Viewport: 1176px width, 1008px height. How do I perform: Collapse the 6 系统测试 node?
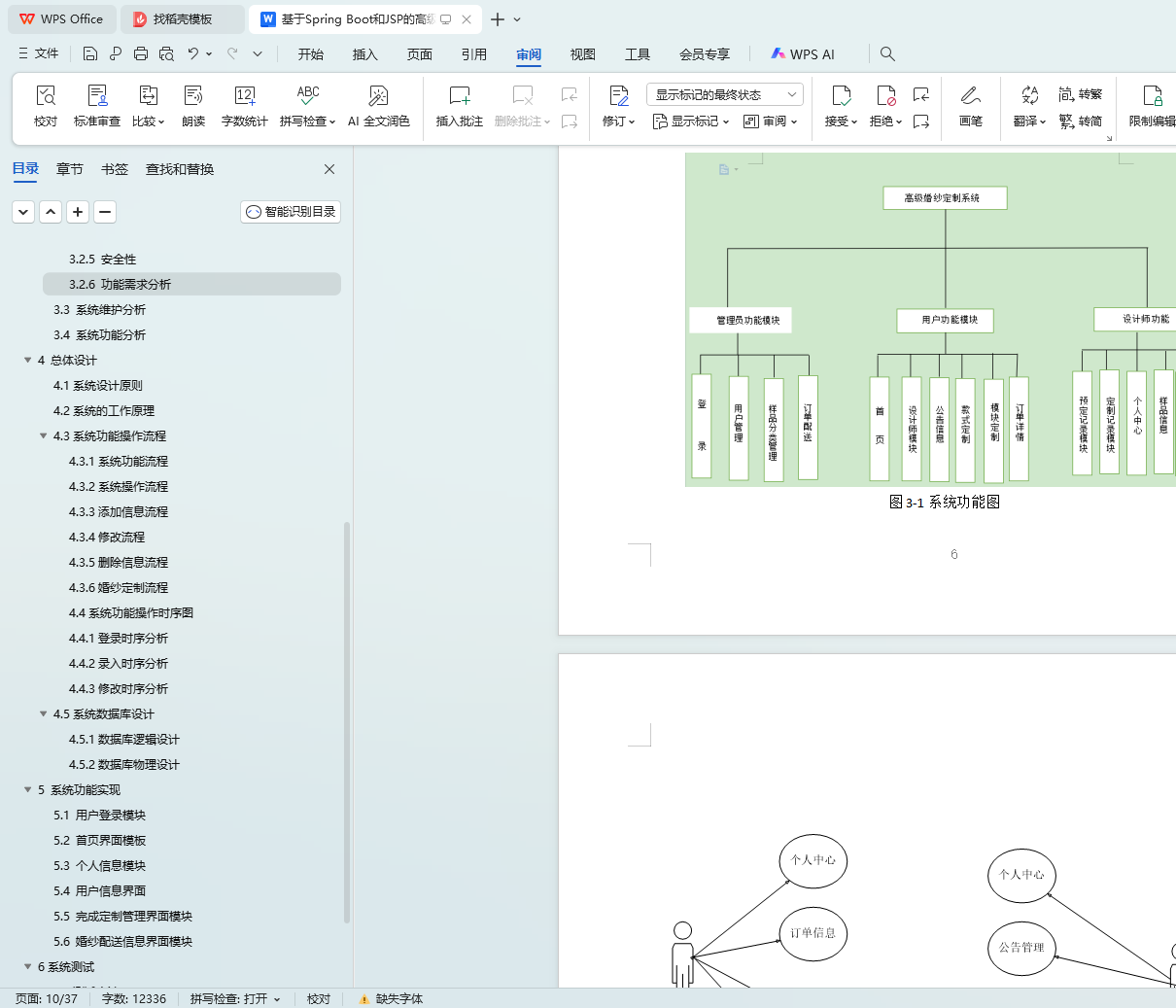pos(28,966)
